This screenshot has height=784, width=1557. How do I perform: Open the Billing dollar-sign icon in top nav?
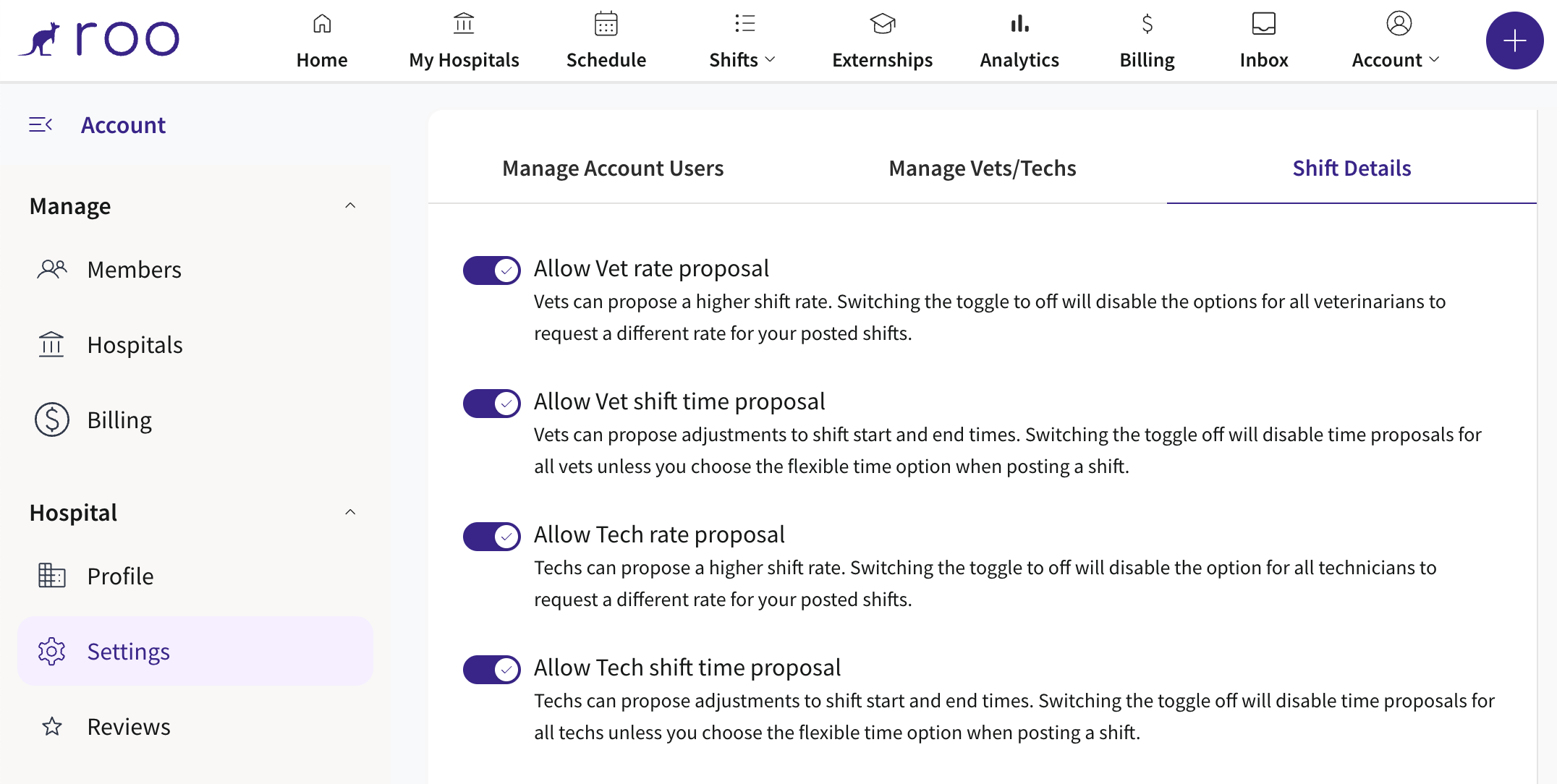1147,24
